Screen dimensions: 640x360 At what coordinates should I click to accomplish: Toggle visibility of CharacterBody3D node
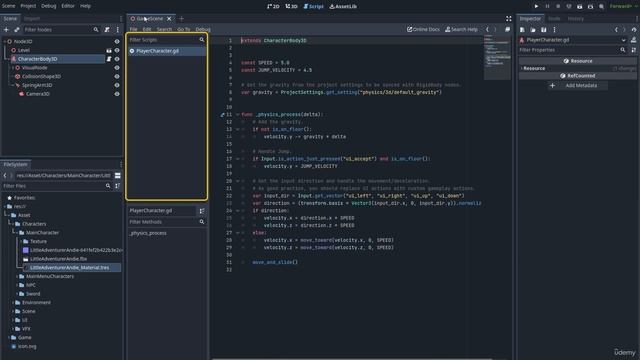(x=117, y=59)
